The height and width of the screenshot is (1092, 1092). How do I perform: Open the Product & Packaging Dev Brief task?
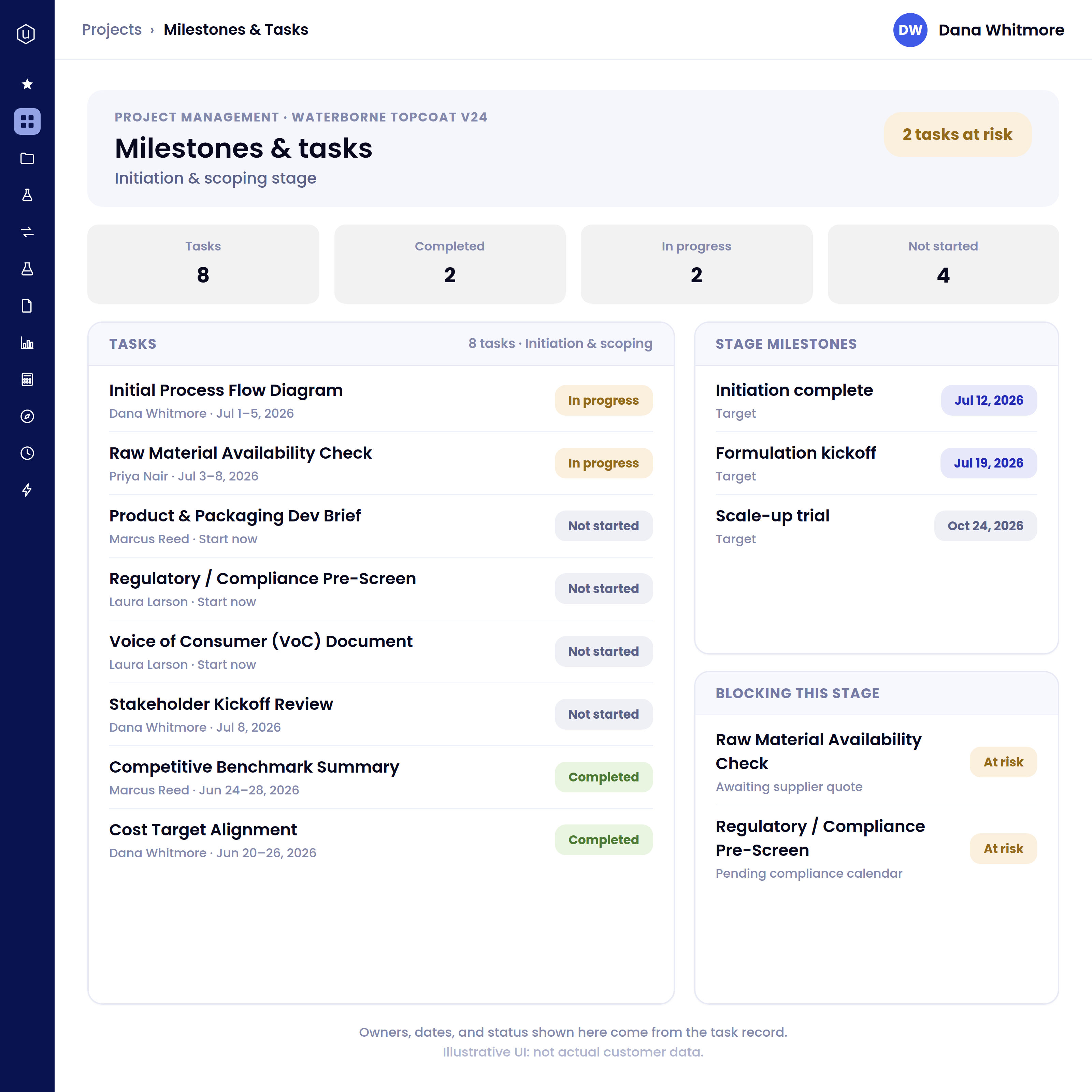pos(381,526)
